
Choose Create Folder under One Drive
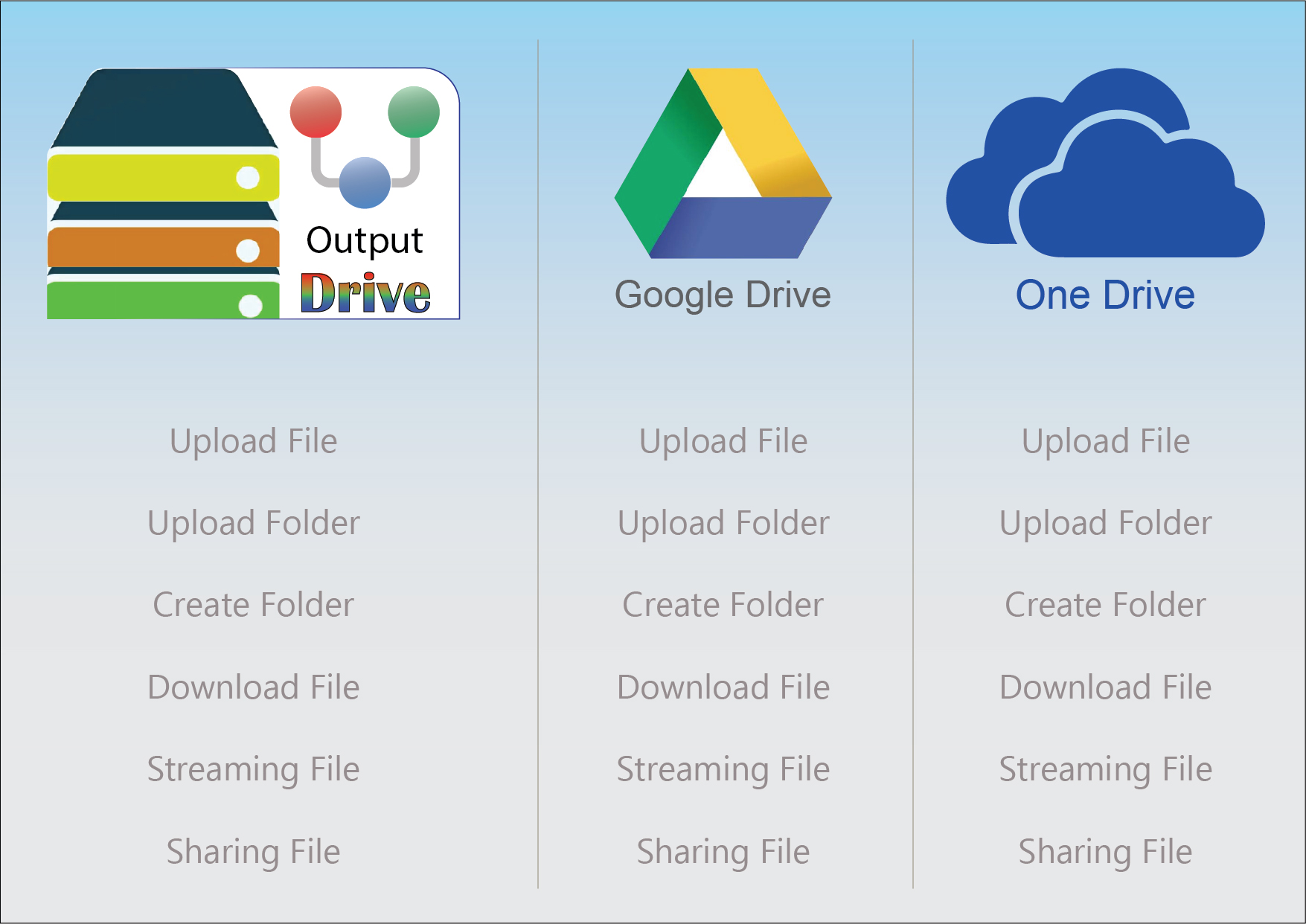pos(1105,605)
